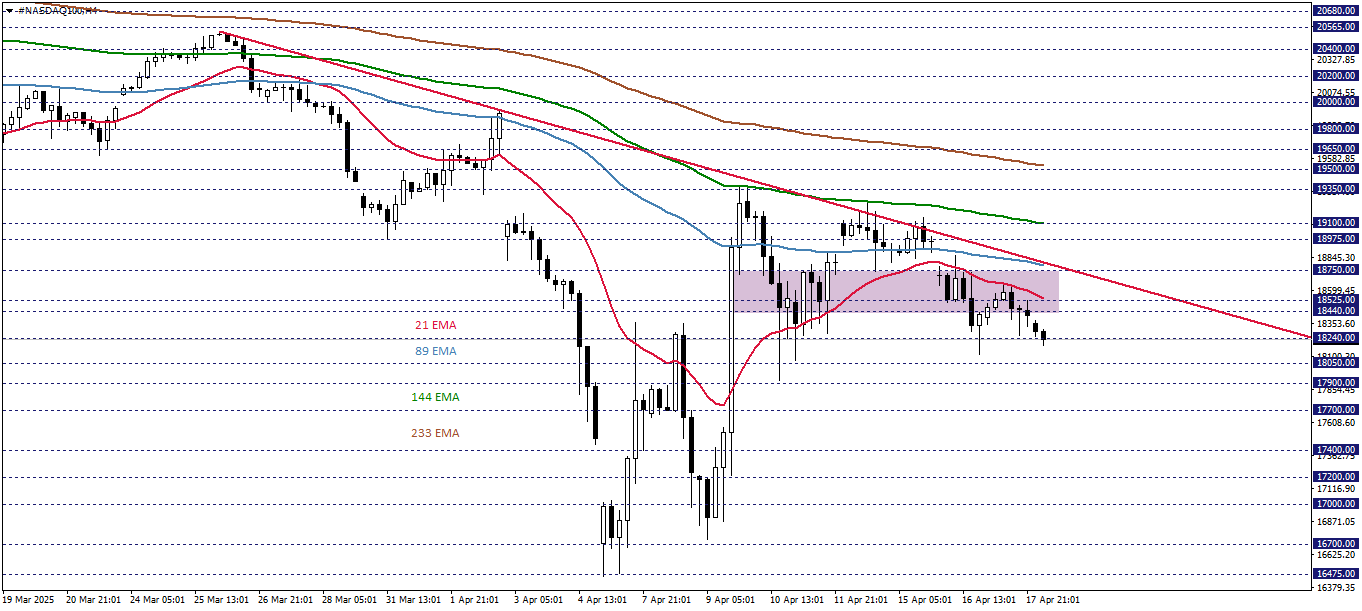The height and width of the screenshot is (611, 1362).
Task: Select the 21 EMA text label
Action: (x=436, y=325)
